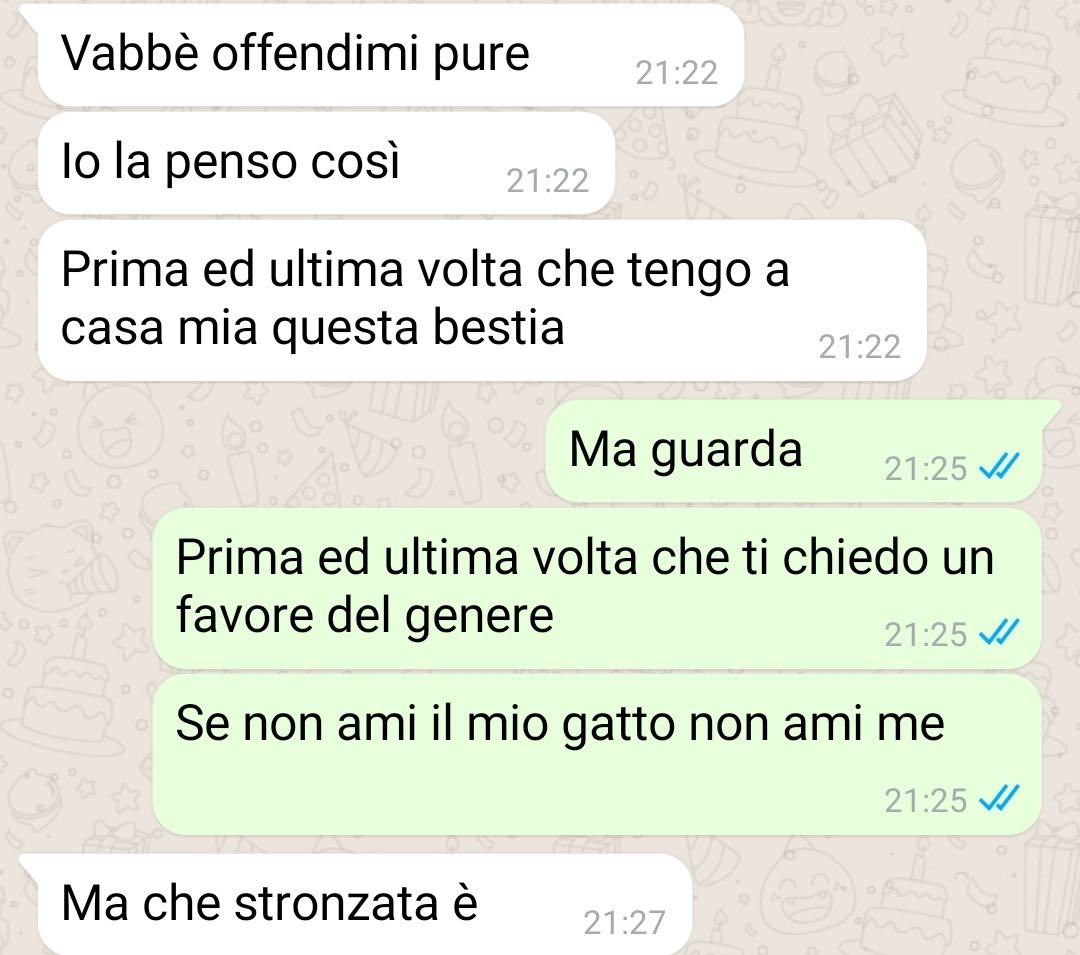Click 21:25 timestamp on the 'gatto' bubble
Screen dimensions: 1080x955
coord(926,801)
